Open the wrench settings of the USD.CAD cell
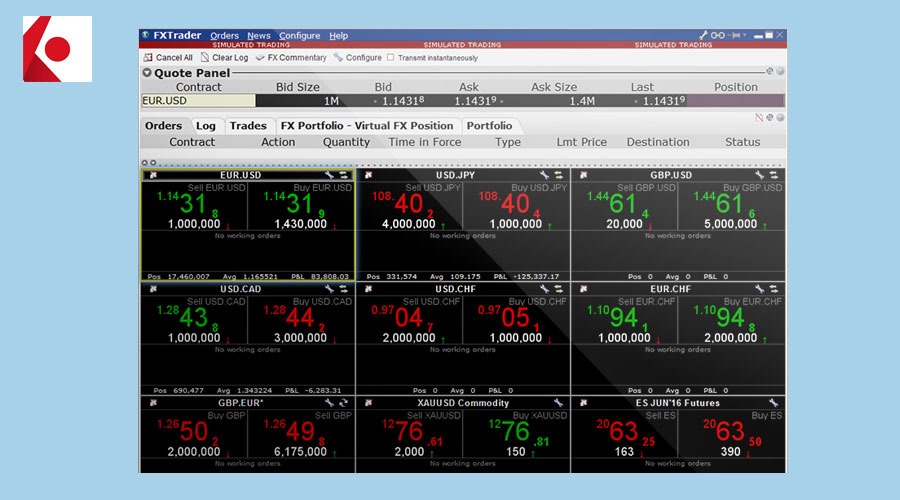The height and width of the screenshot is (500, 900). (x=329, y=289)
